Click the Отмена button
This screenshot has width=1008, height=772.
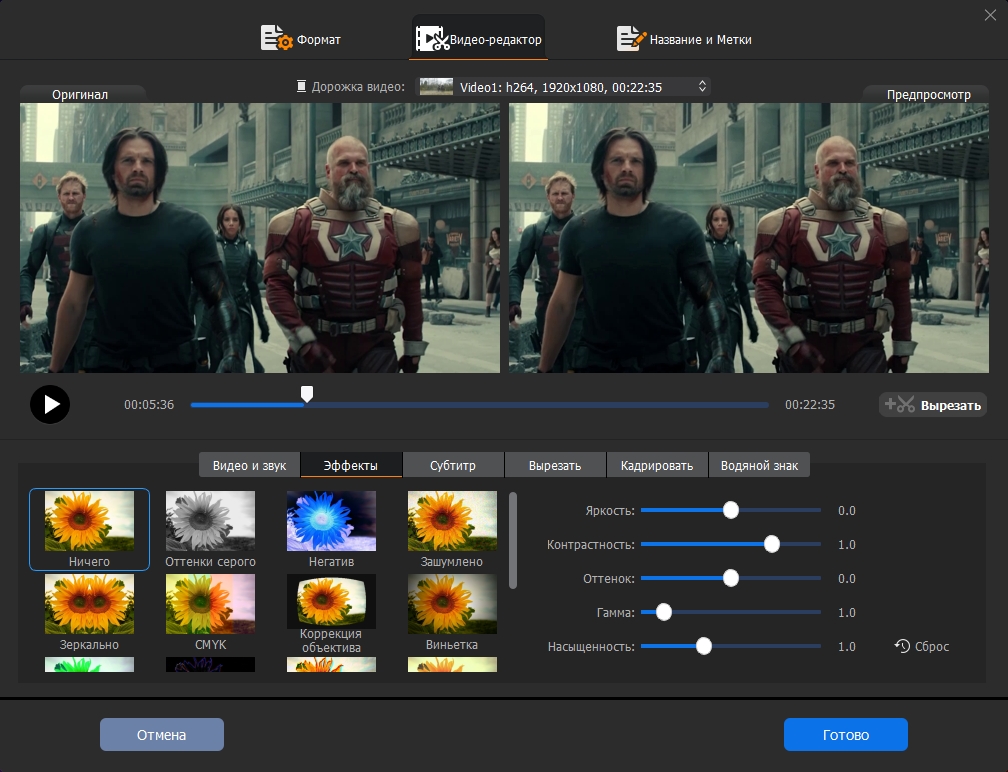coord(162,735)
